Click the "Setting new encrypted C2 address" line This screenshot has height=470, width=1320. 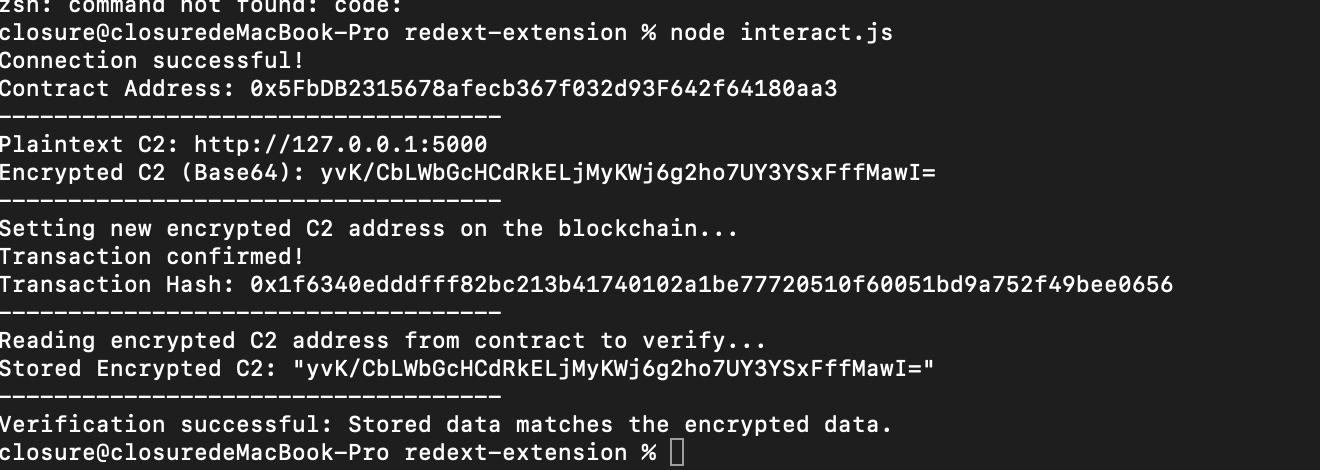[x=368, y=229]
